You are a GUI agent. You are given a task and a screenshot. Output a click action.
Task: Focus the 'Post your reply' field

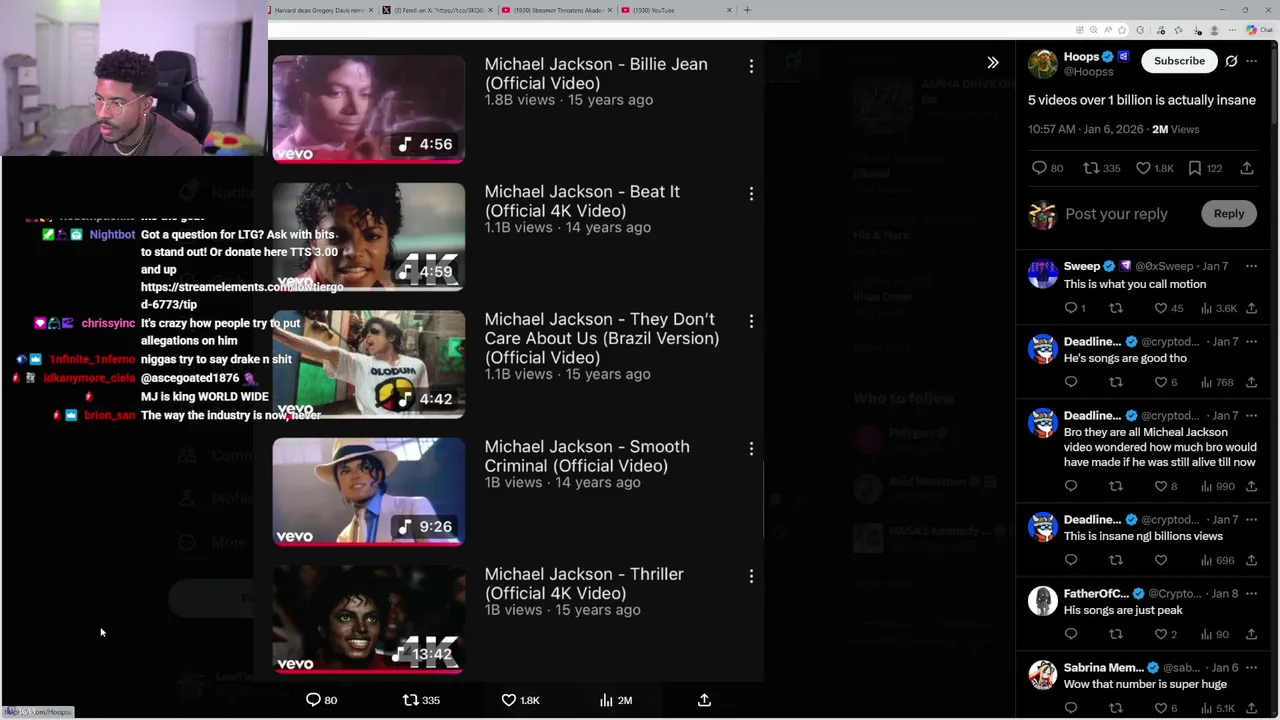(x=1116, y=214)
